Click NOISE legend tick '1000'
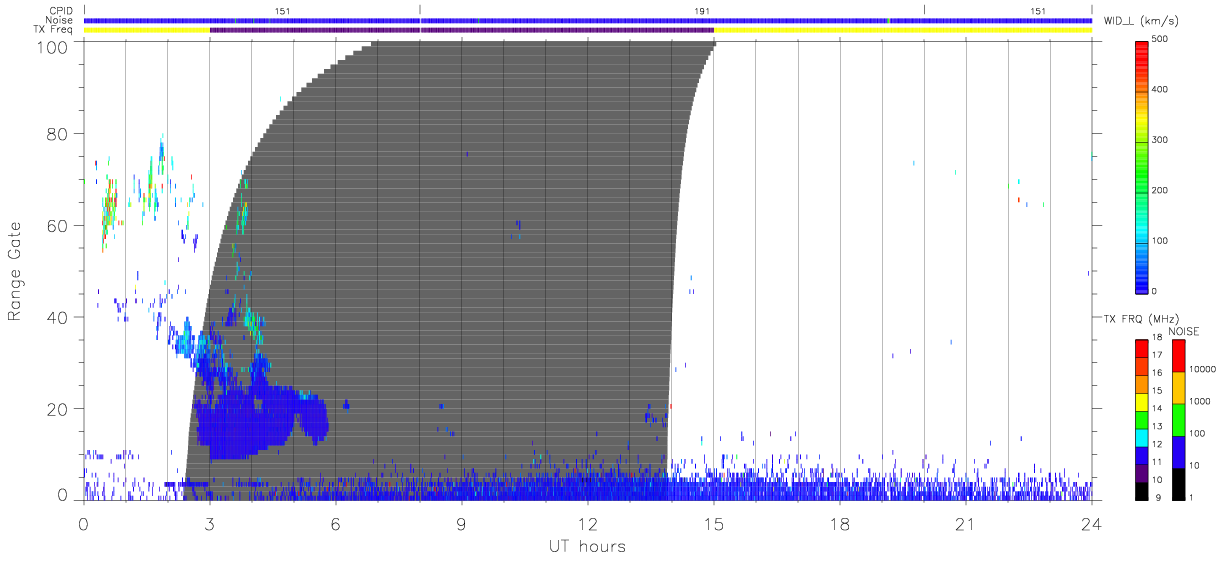 pos(1199,401)
